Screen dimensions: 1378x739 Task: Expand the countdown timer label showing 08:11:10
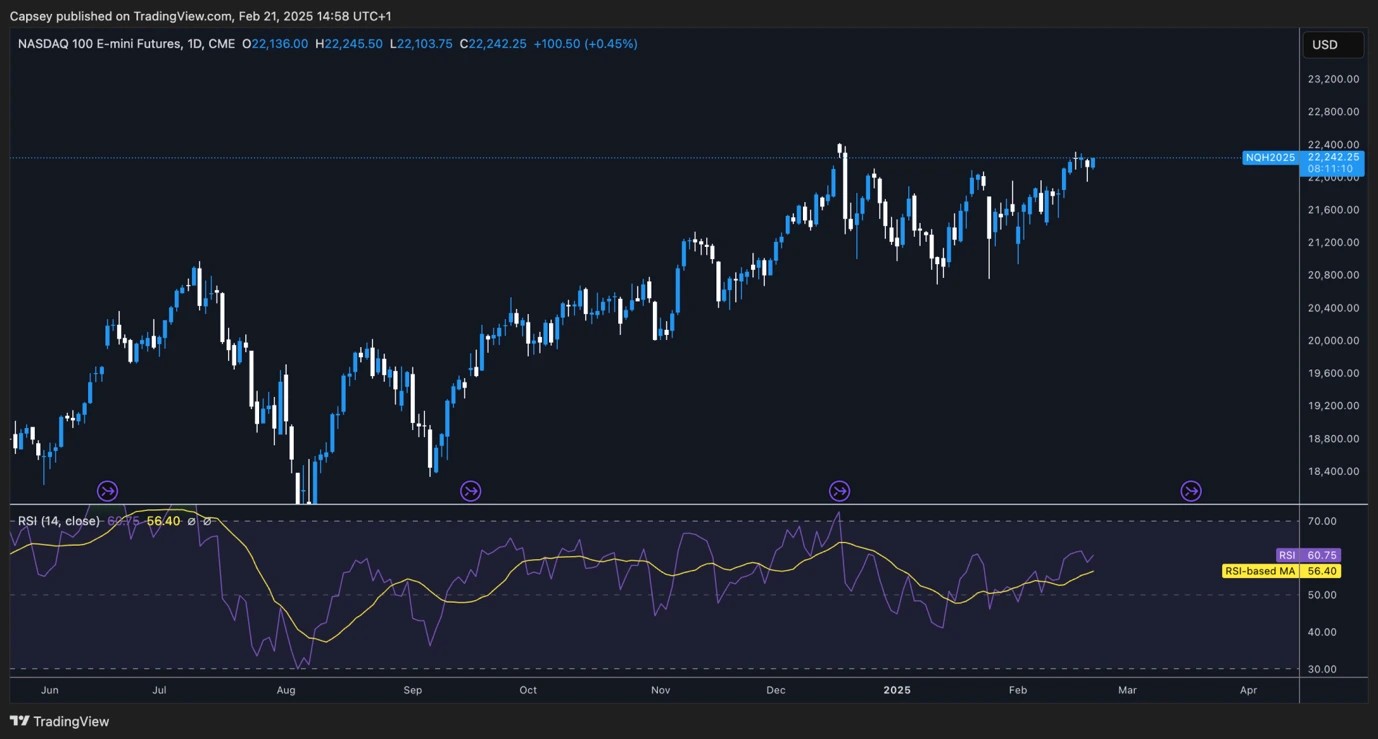[1332, 168]
